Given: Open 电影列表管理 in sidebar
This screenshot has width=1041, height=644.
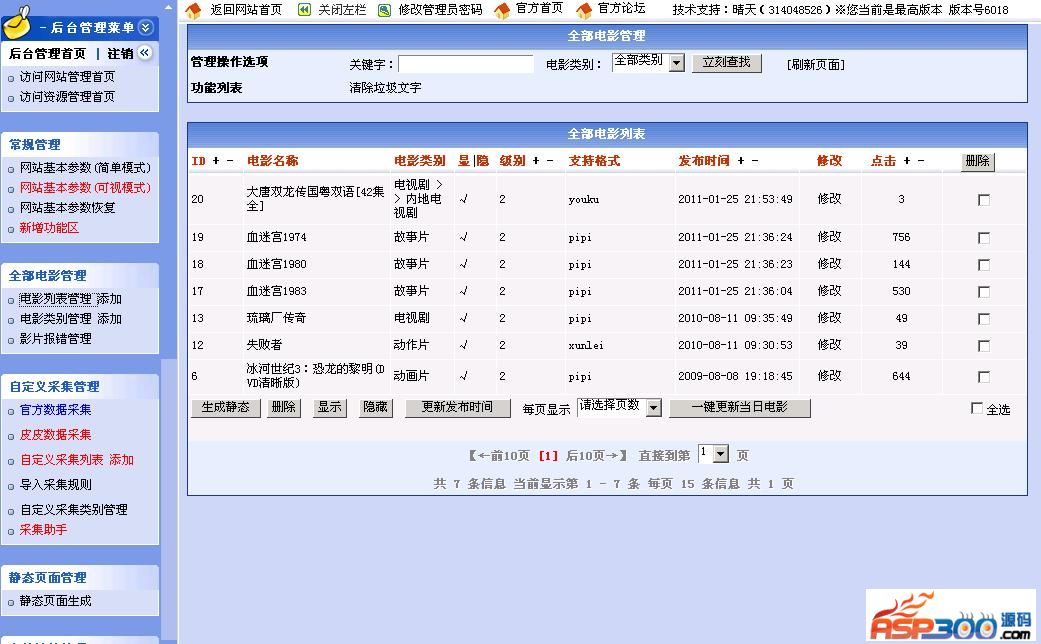Looking at the screenshot, I should [x=56, y=299].
